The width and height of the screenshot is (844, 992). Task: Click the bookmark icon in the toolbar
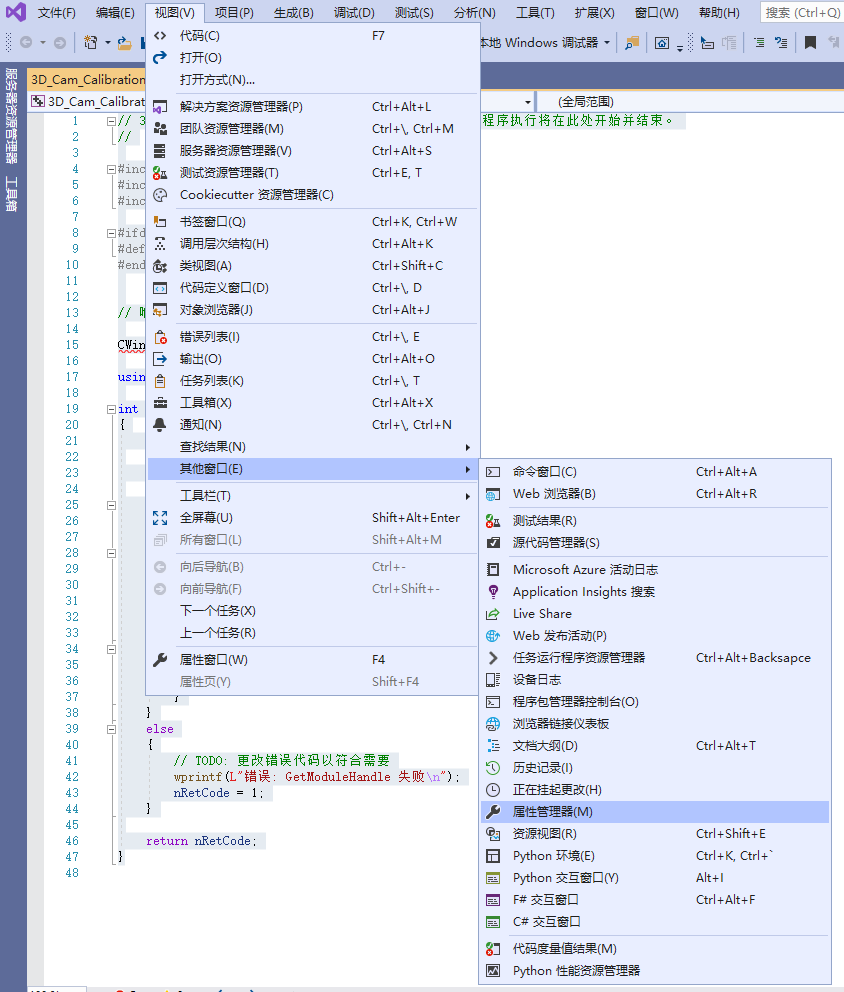[810, 43]
